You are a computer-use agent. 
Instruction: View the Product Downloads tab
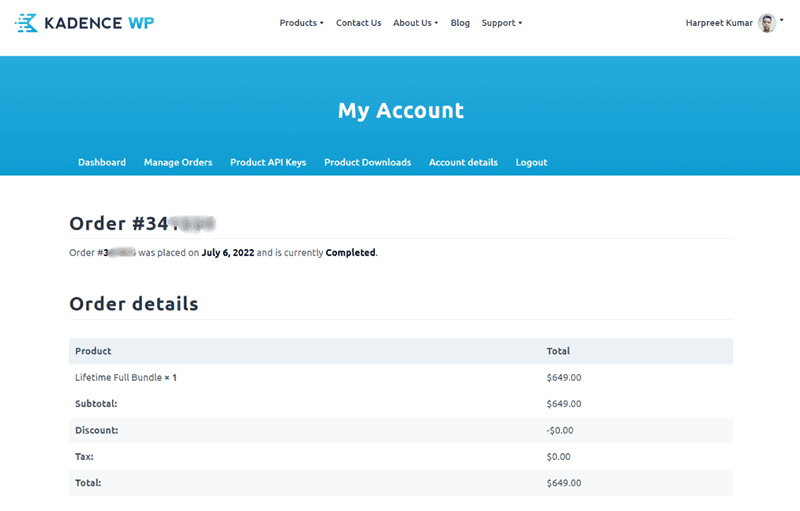pos(367,162)
